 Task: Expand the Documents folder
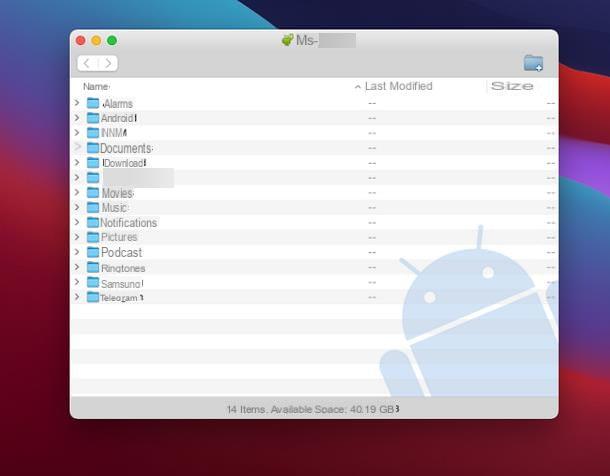click(x=77, y=147)
